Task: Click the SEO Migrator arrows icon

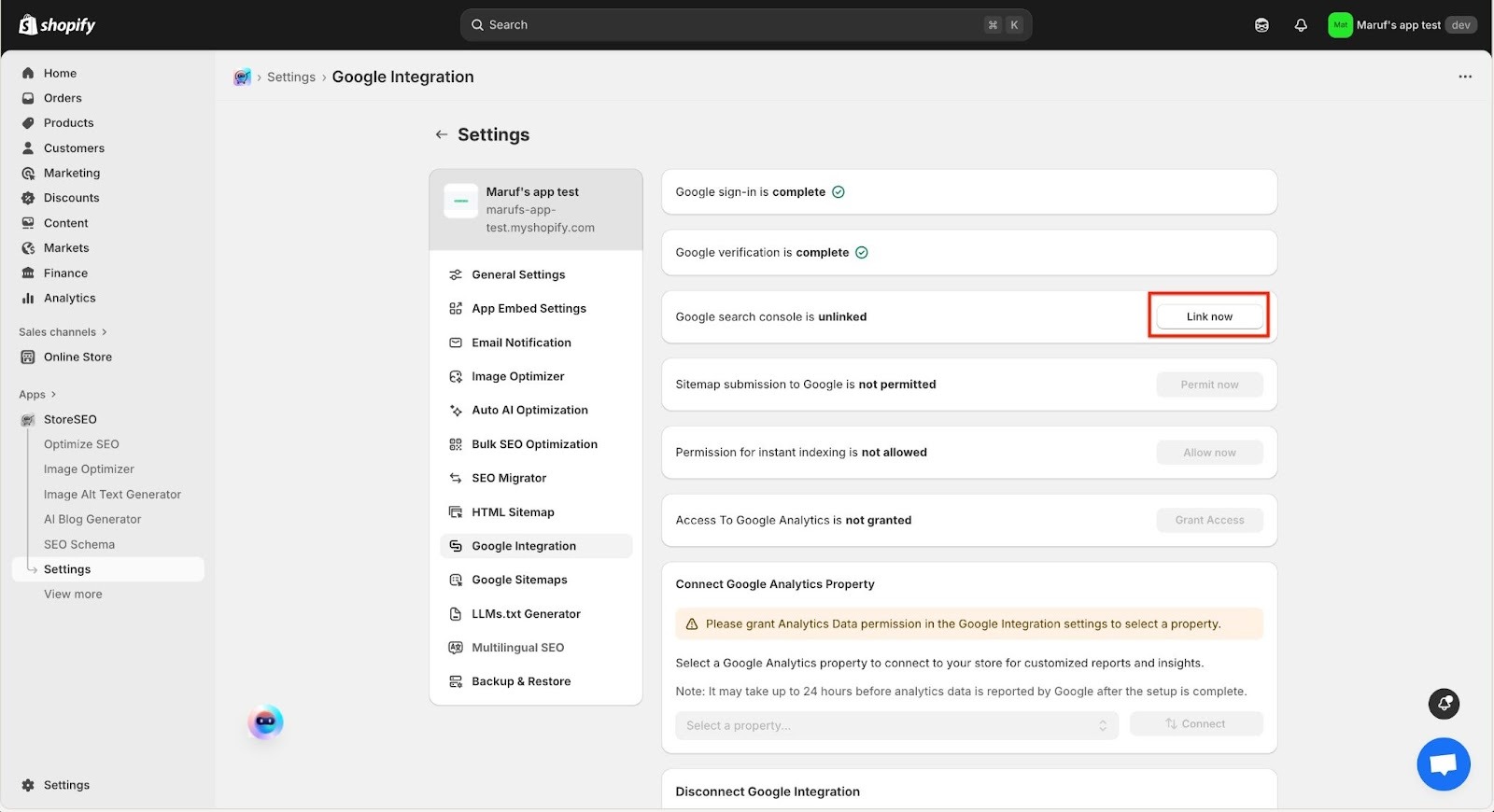Action: 456,479
